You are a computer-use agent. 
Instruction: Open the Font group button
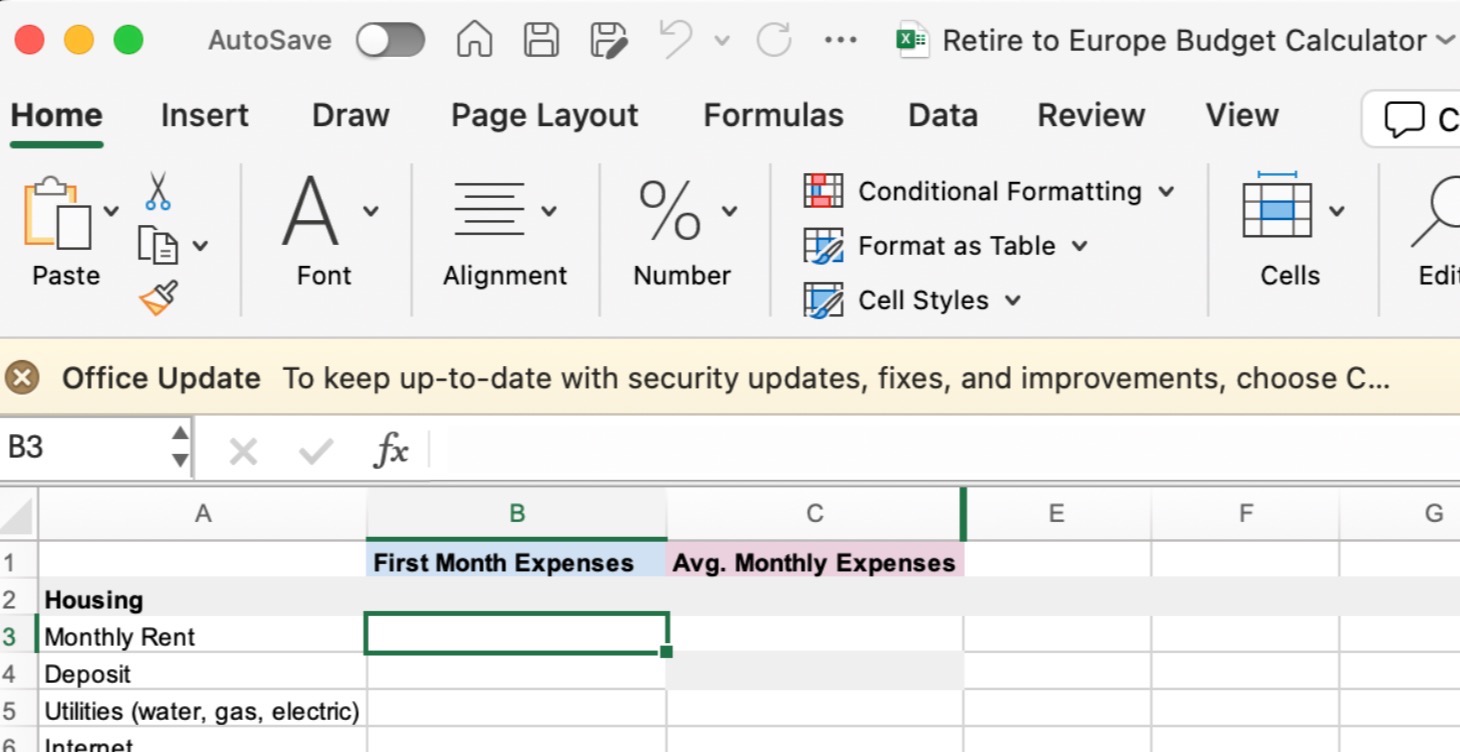click(324, 230)
